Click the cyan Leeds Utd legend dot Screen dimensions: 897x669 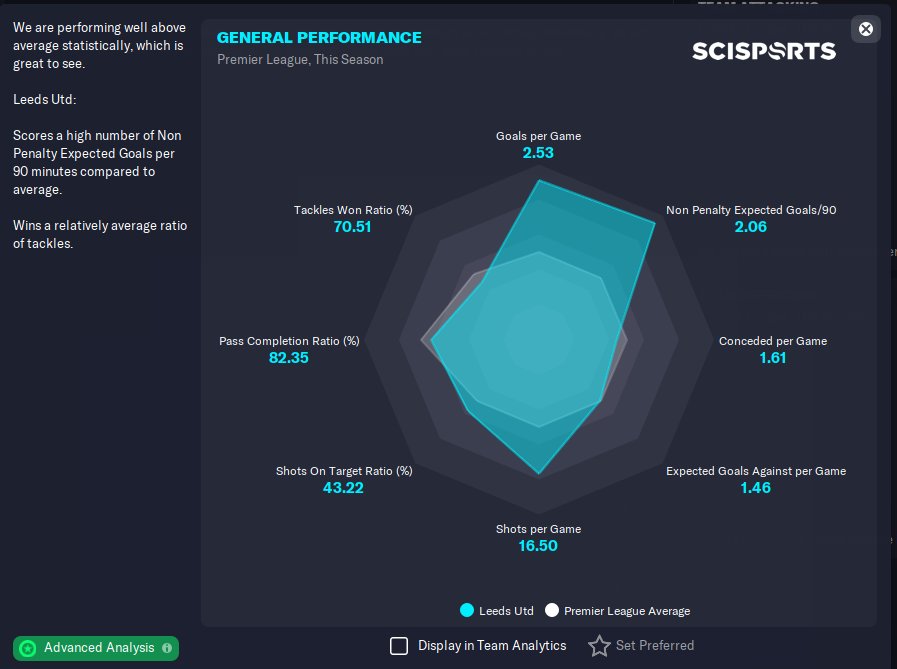tap(467, 610)
